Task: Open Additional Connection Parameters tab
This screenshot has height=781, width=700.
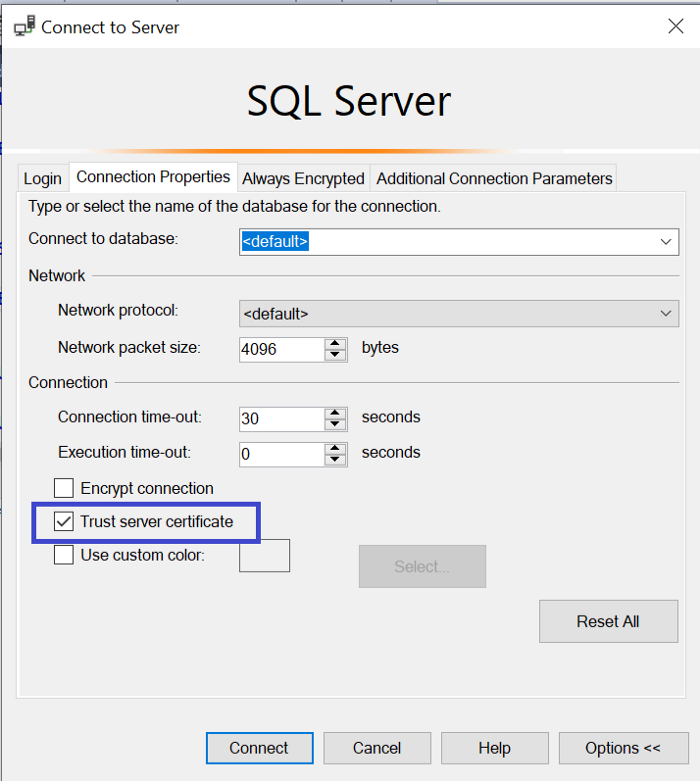Action: (x=494, y=178)
